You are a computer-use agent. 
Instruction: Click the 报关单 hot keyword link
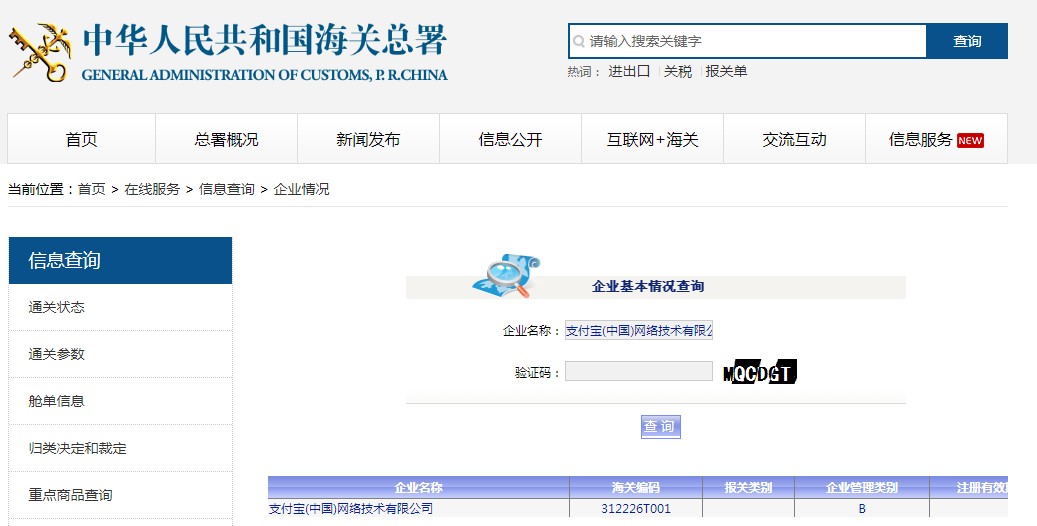pos(726,71)
